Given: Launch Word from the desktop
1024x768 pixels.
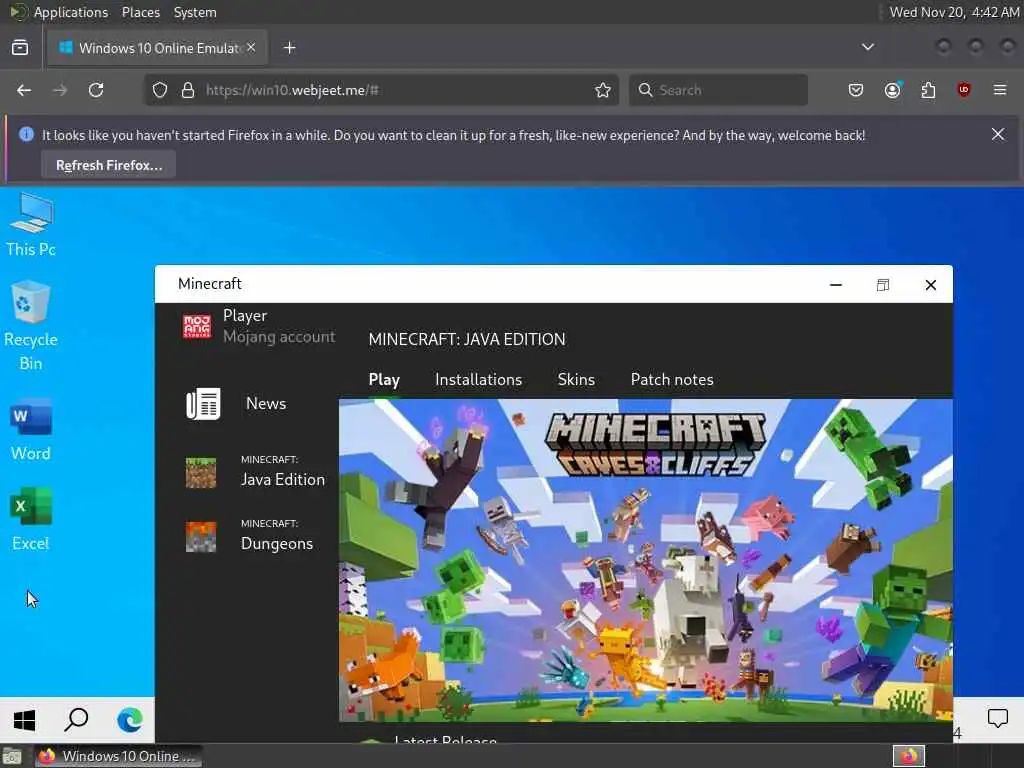Looking at the screenshot, I should pyautogui.click(x=31, y=429).
